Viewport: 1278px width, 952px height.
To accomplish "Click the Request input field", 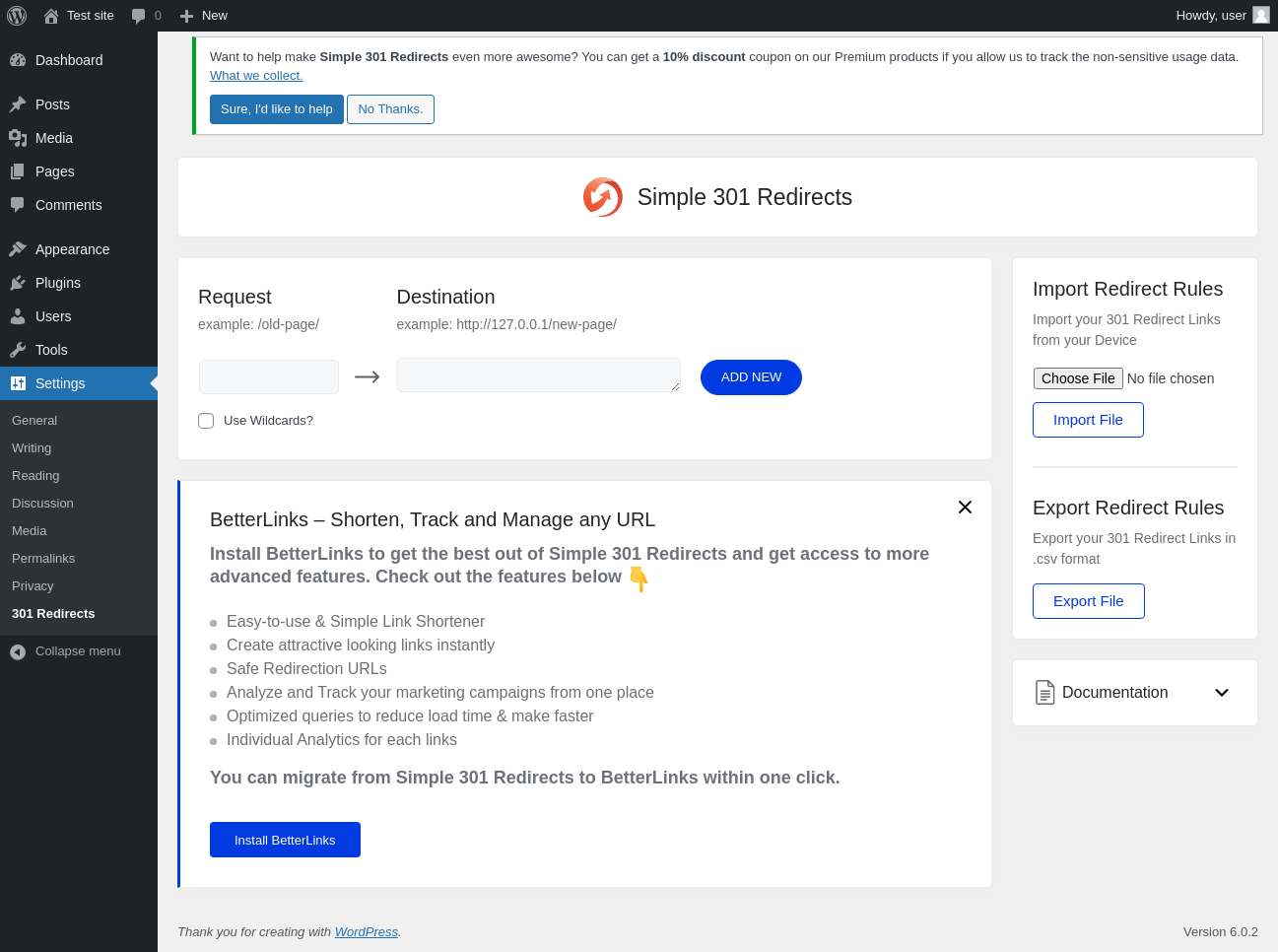I will pos(269,376).
